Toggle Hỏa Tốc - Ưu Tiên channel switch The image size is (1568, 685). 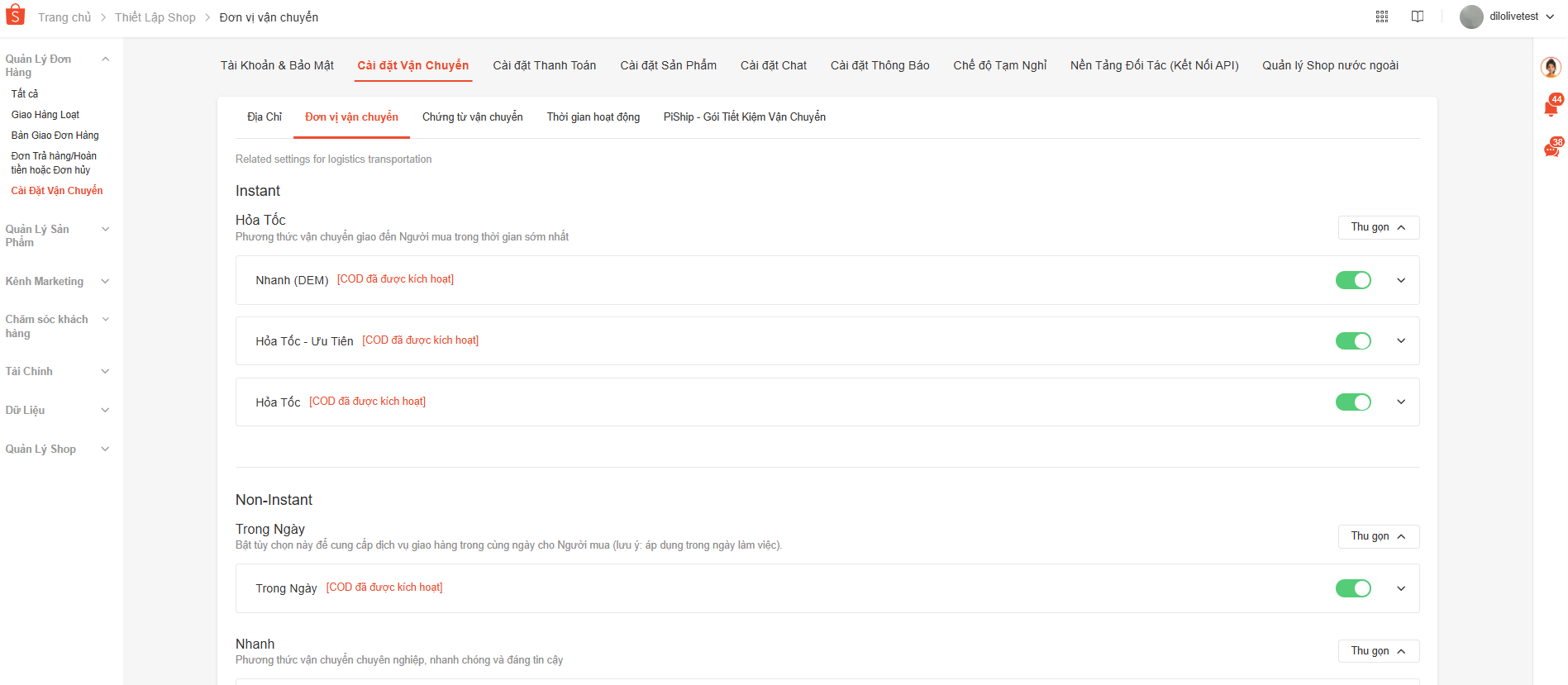tap(1353, 340)
